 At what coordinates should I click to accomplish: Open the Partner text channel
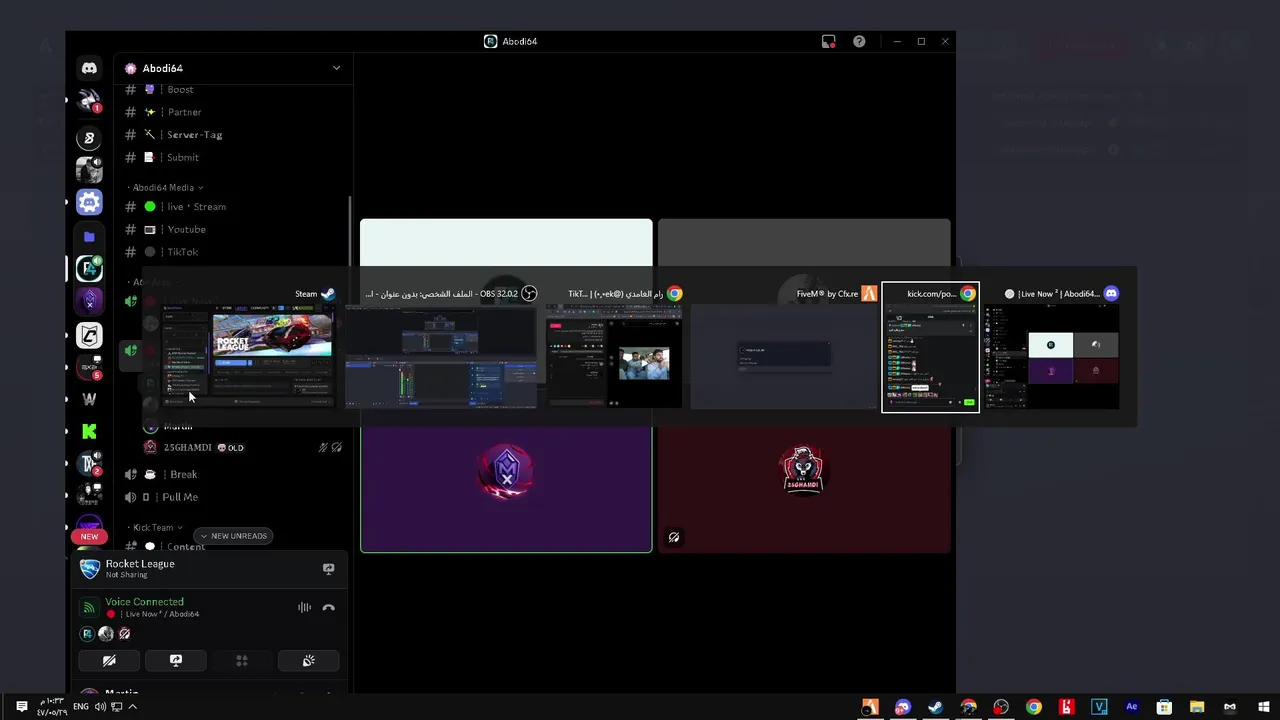point(232,112)
